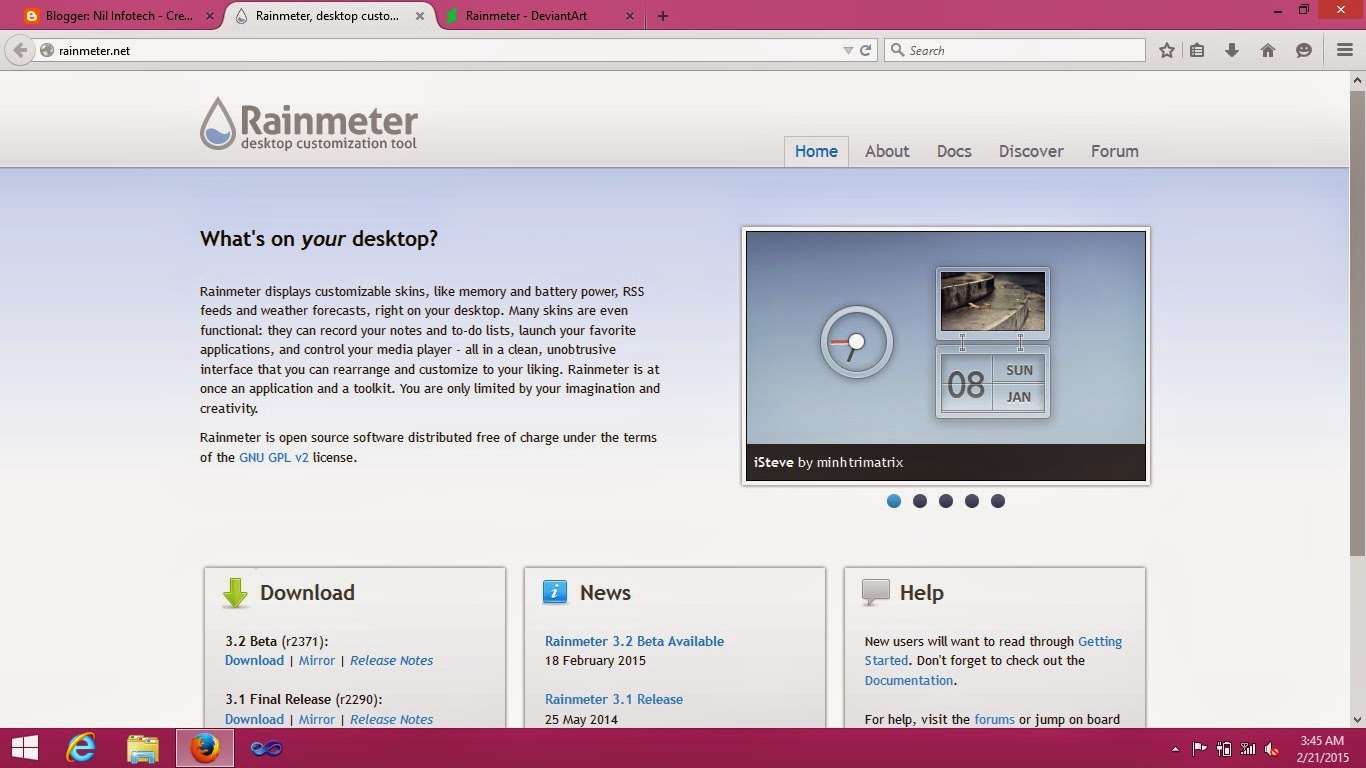Image resolution: width=1366 pixels, height=768 pixels.
Task: Click the Firefox Reader clipboard icon
Action: (x=1197, y=49)
